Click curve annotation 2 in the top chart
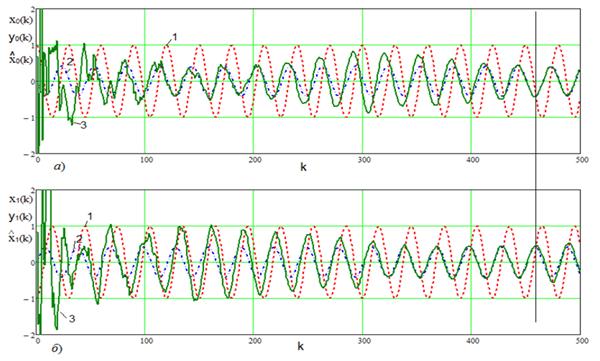Viewport: 600px width, 361px height. [x=70, y=62]
